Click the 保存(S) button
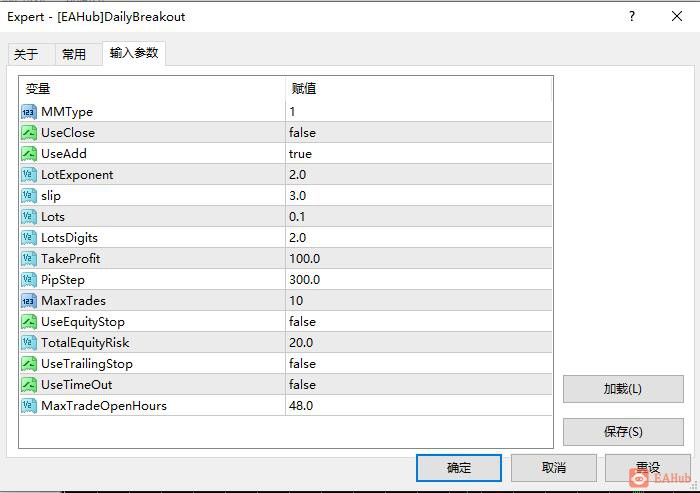This screenshot has width=700, height=493. tap(623, 432)
